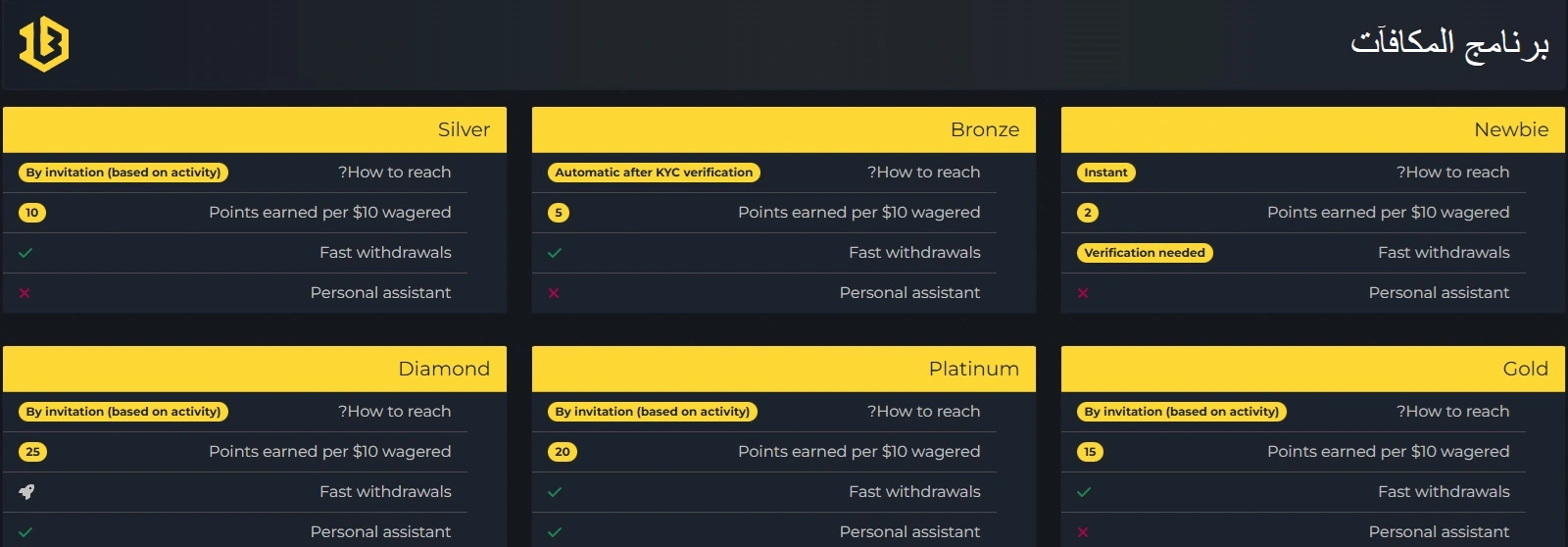1568x547 pixels.
Task: Click Gold's Personal assistant red cross
Action: pyautogui.click(x=1083, y=532)
